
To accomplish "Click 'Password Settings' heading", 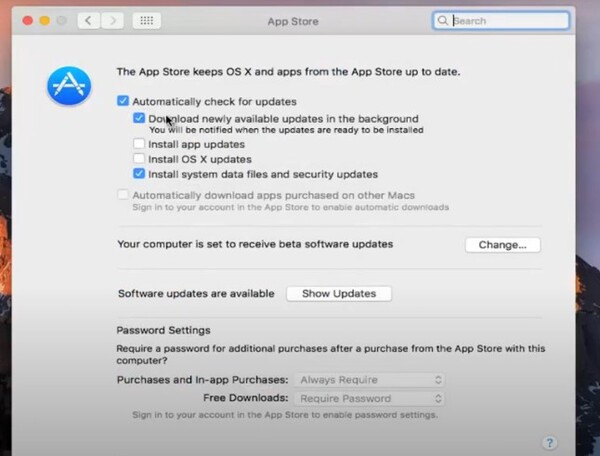I will pyautogui.click(x=163, y=331).
